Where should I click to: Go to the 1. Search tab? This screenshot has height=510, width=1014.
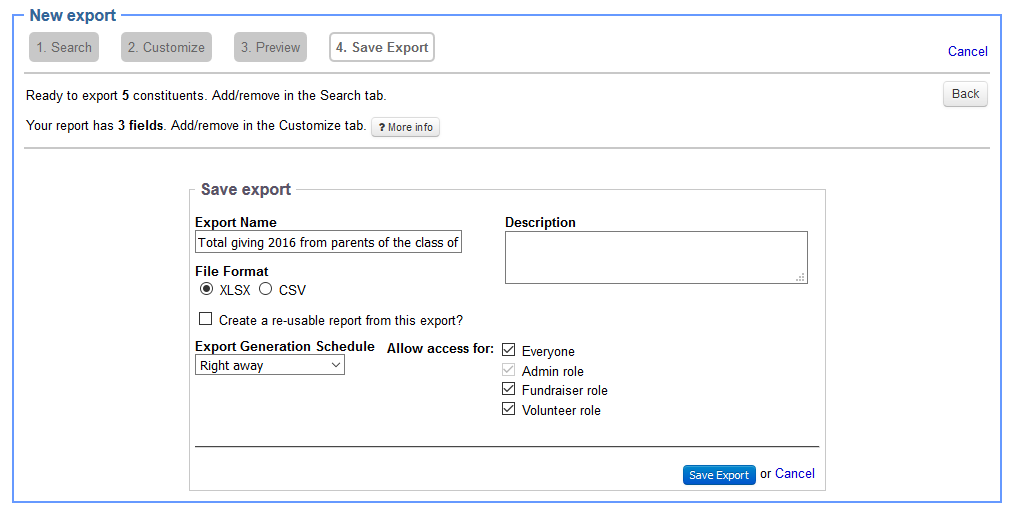64,47
